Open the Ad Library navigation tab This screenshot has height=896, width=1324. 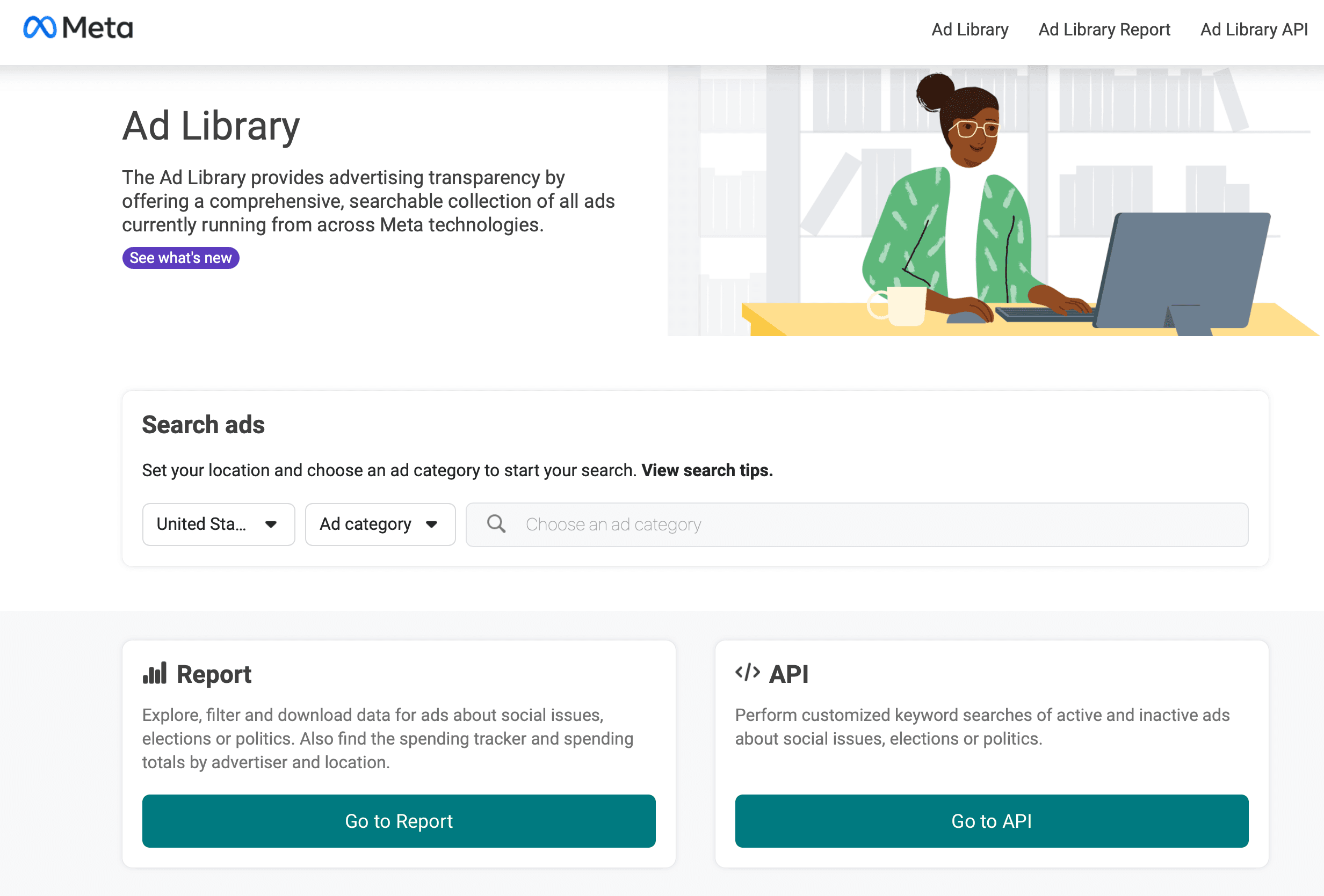tap(969, 28)
